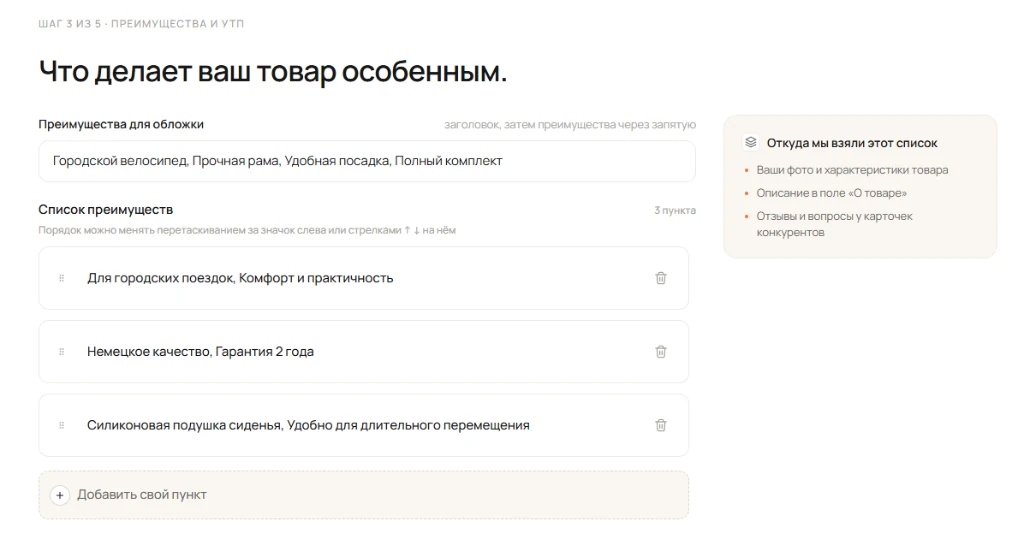The width and height of the screenshot is (1024, 551).
Task: Click «Откуда мы взяли этот список» title
Action: coord(852,143)
